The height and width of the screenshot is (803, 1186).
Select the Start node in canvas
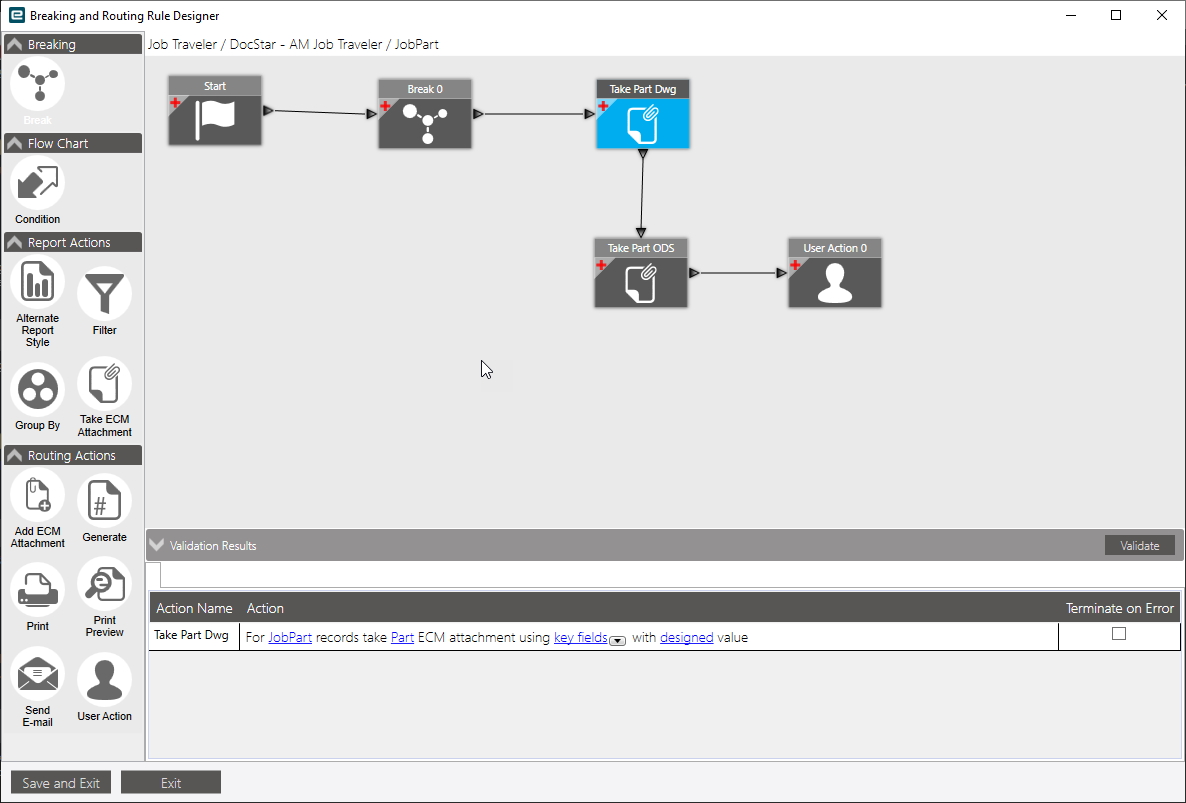click(215, 110)
